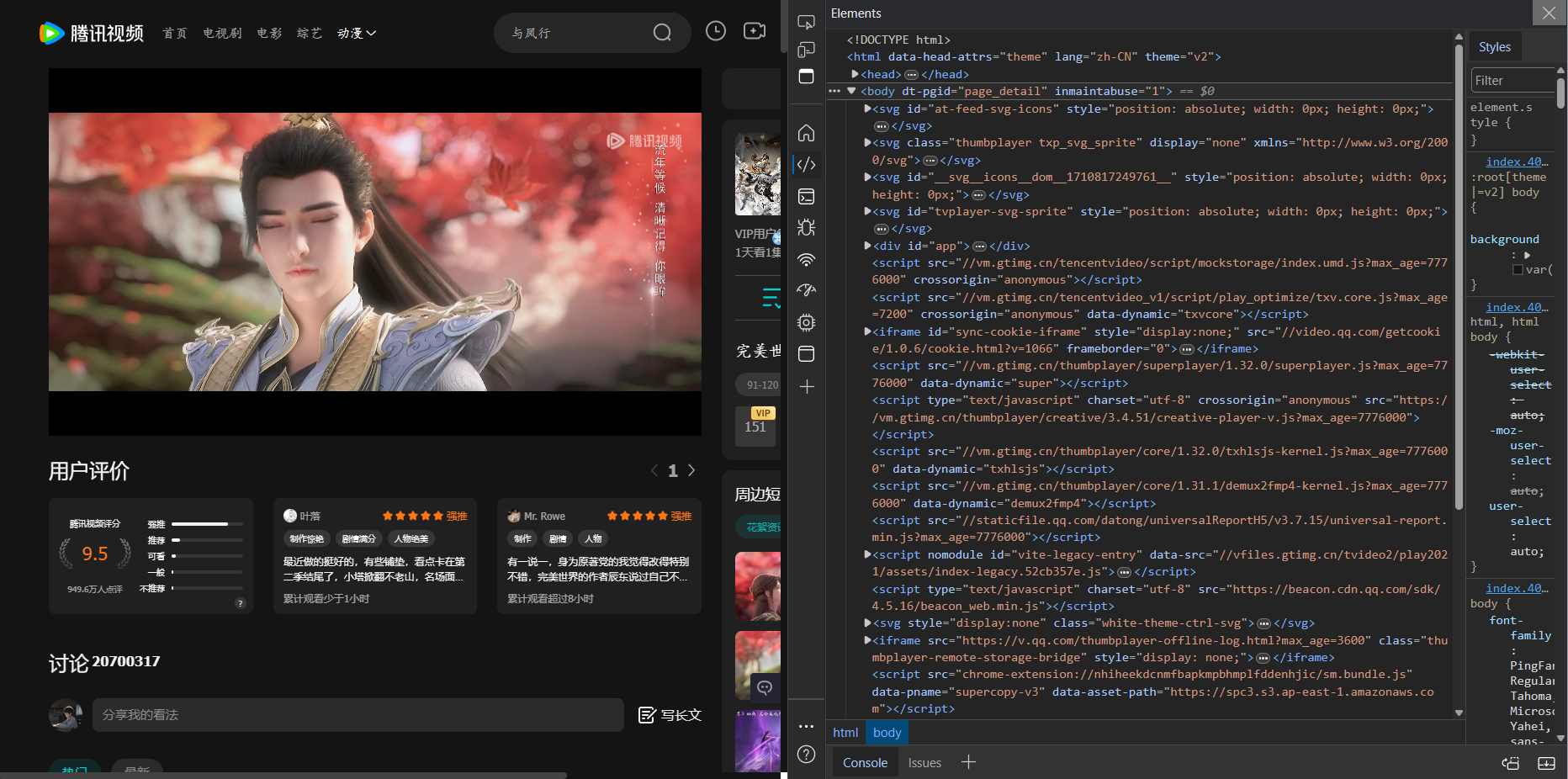Toggle device emulation in DevTools
The image size is (1568, 779).
pyautogui.click(x=806, y=50)
